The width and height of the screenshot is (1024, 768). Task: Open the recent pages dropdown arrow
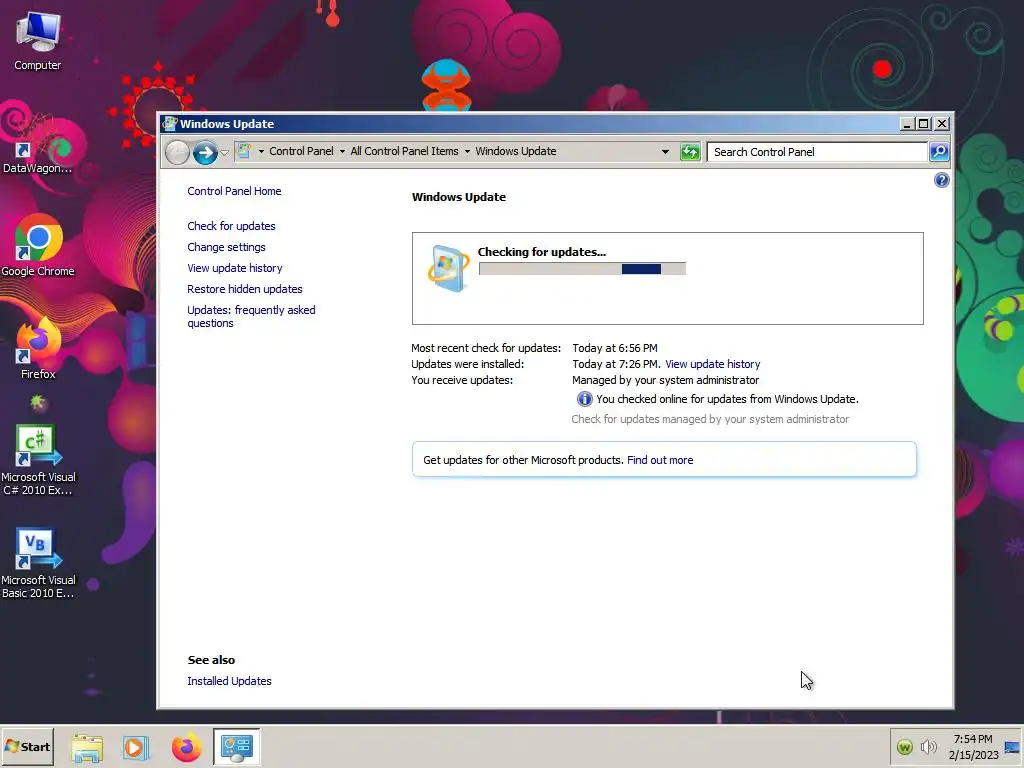pyautogui.click(x=225, y=152)
